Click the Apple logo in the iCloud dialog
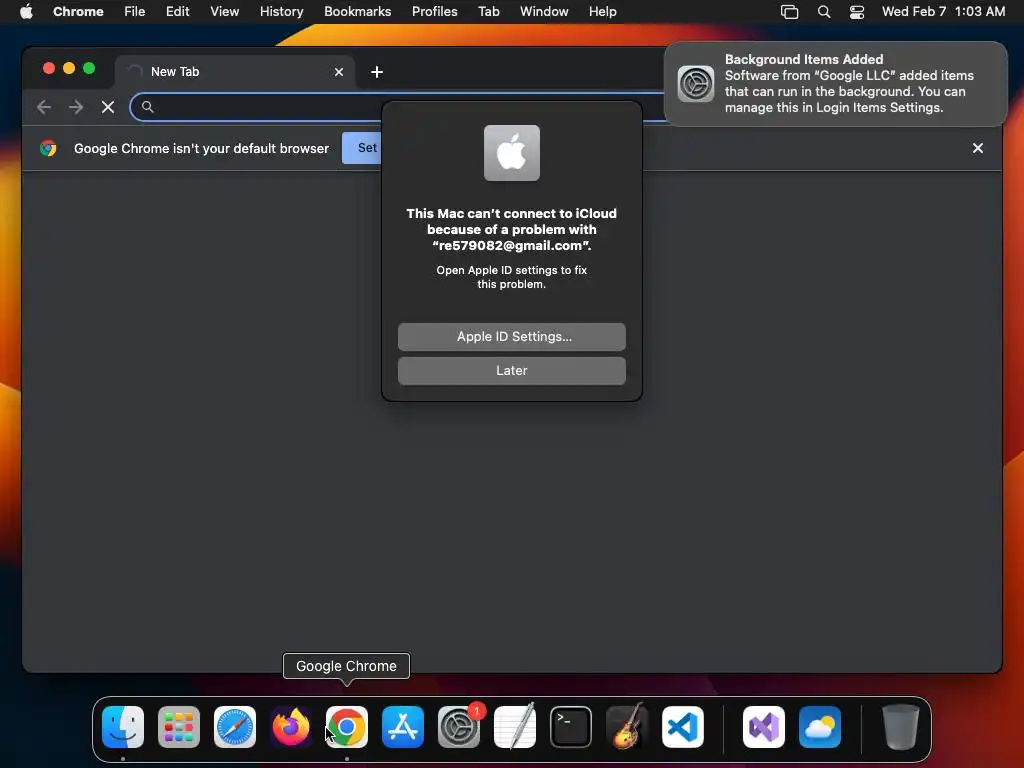Viewport: 1024px width, 768px height. (x=511, y=153)
